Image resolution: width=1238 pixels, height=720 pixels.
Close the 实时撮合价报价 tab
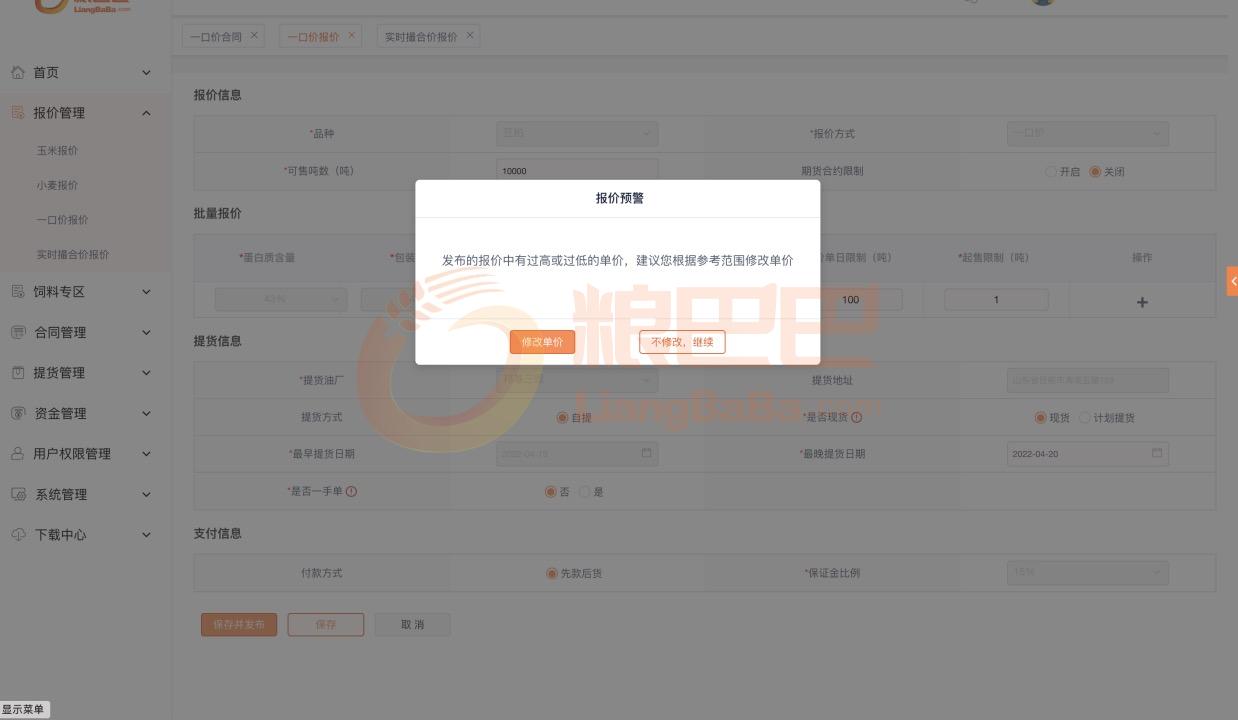click(469, 35)
